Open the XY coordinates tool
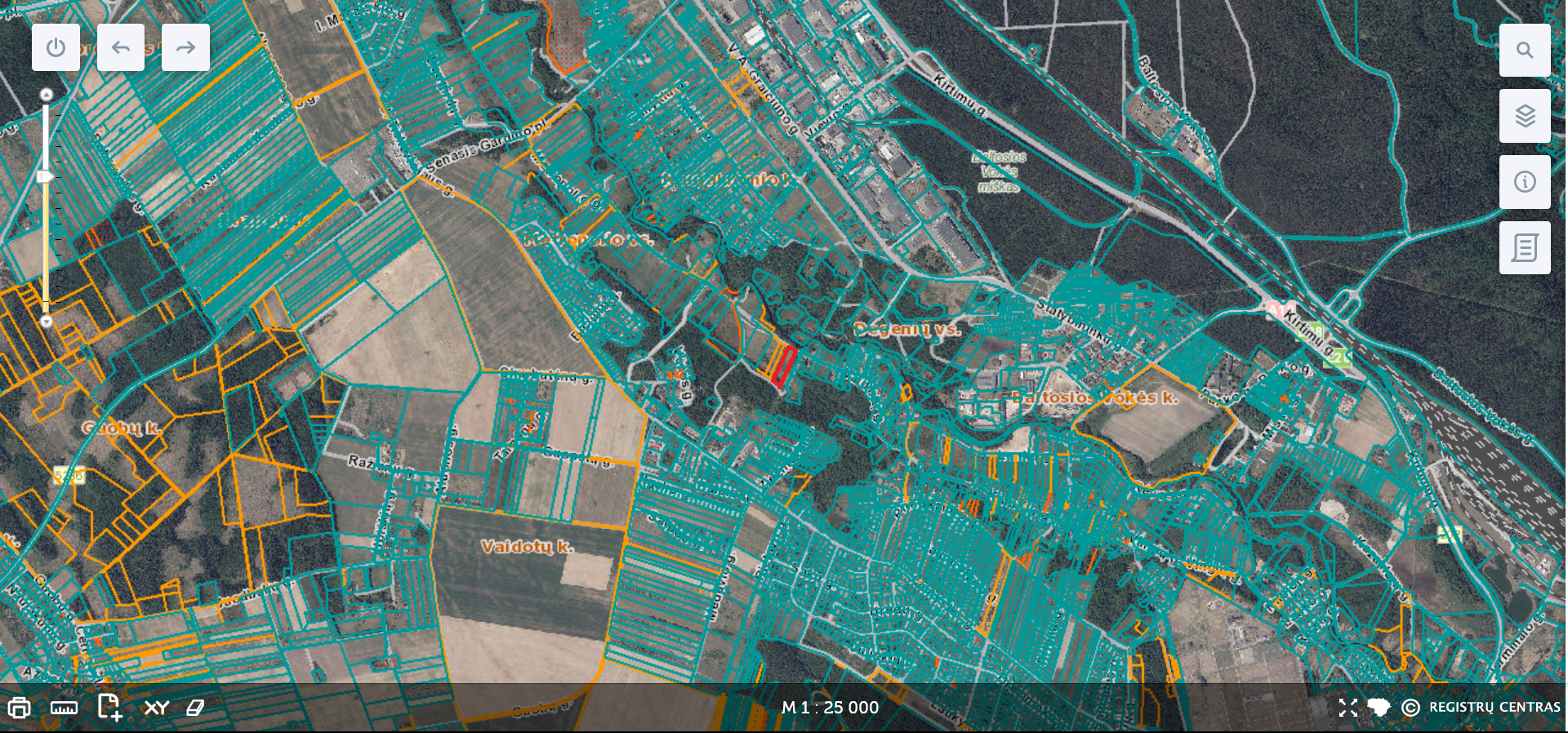Viewport: 1568px width, 733px height. click(x=156, y=708)
